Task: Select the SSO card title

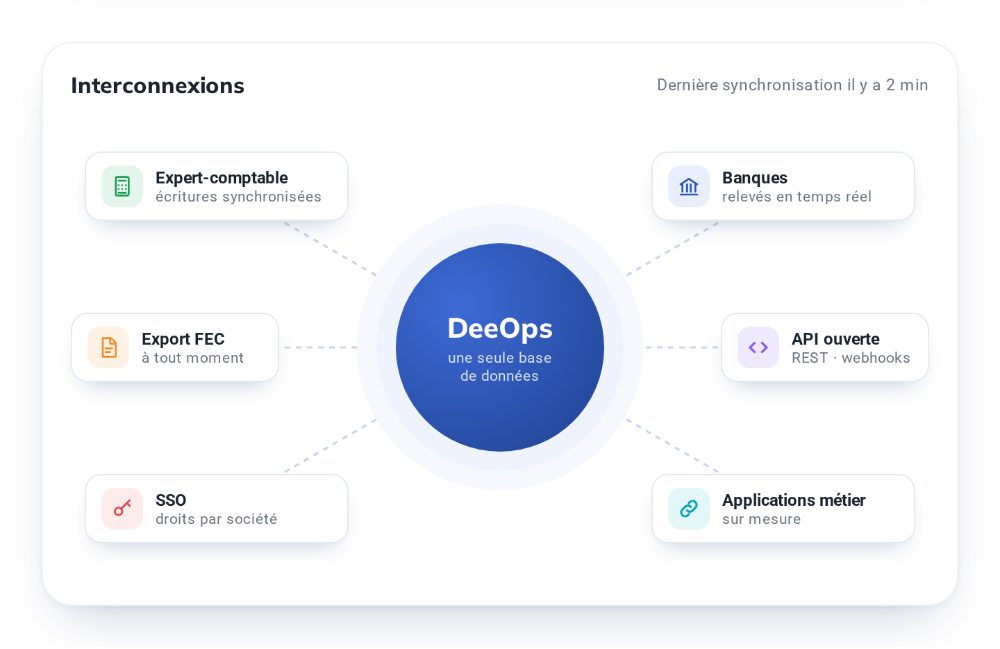Action: [171, 500]
